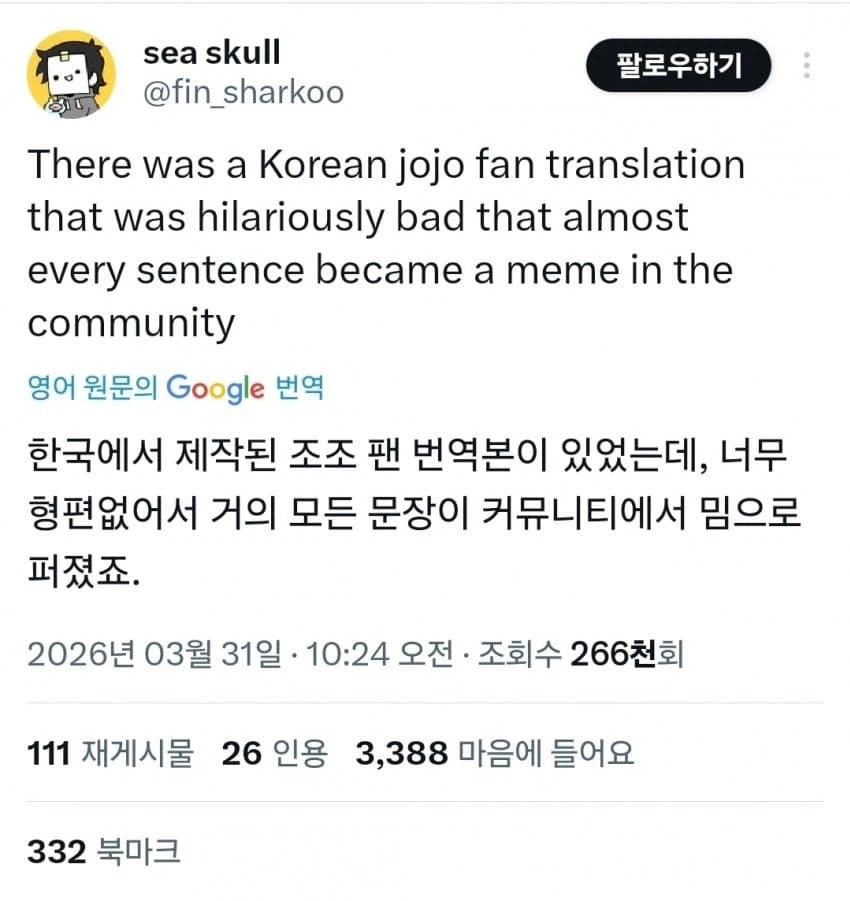Select the display name sea skull

[212, 54]
